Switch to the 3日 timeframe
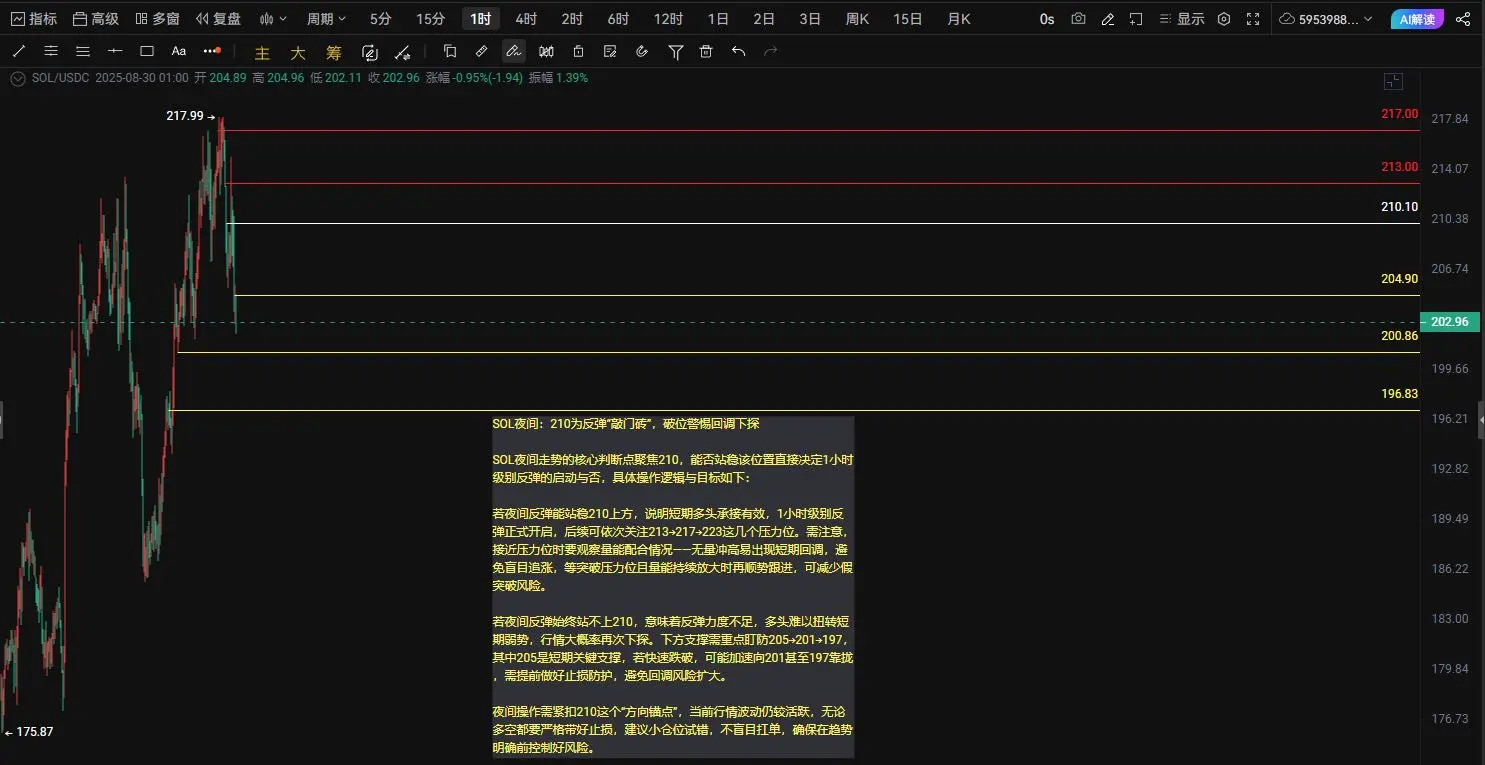The width and height of the screenshot is (1485, 765). tap(810, 19)
